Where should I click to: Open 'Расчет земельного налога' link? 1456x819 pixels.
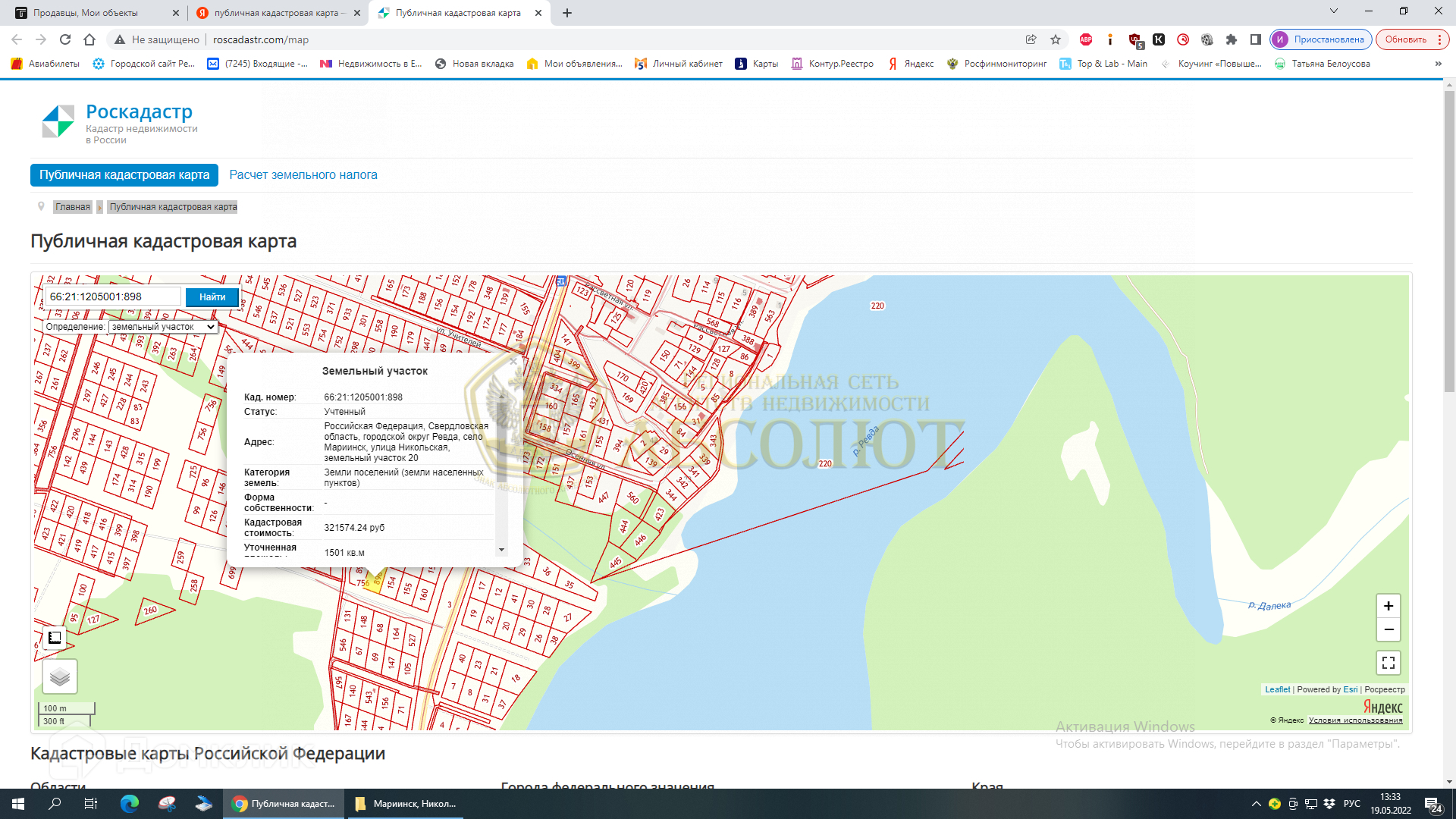[303, 175]
